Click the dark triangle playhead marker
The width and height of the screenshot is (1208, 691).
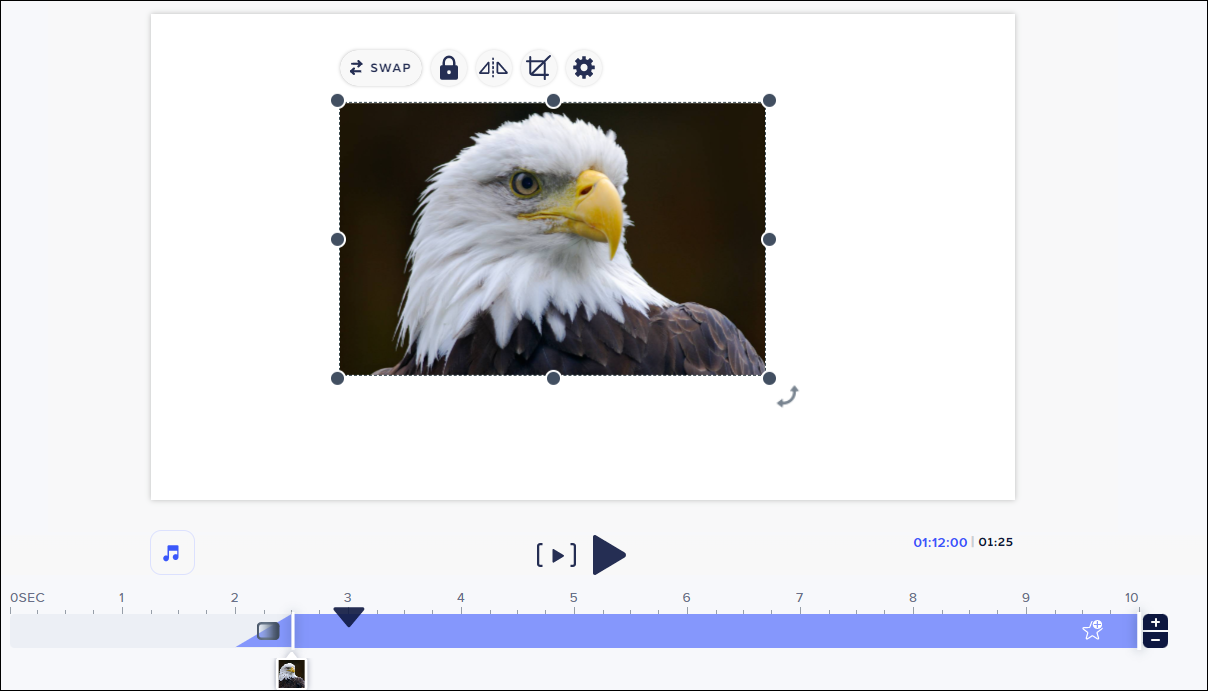point(348,617)
